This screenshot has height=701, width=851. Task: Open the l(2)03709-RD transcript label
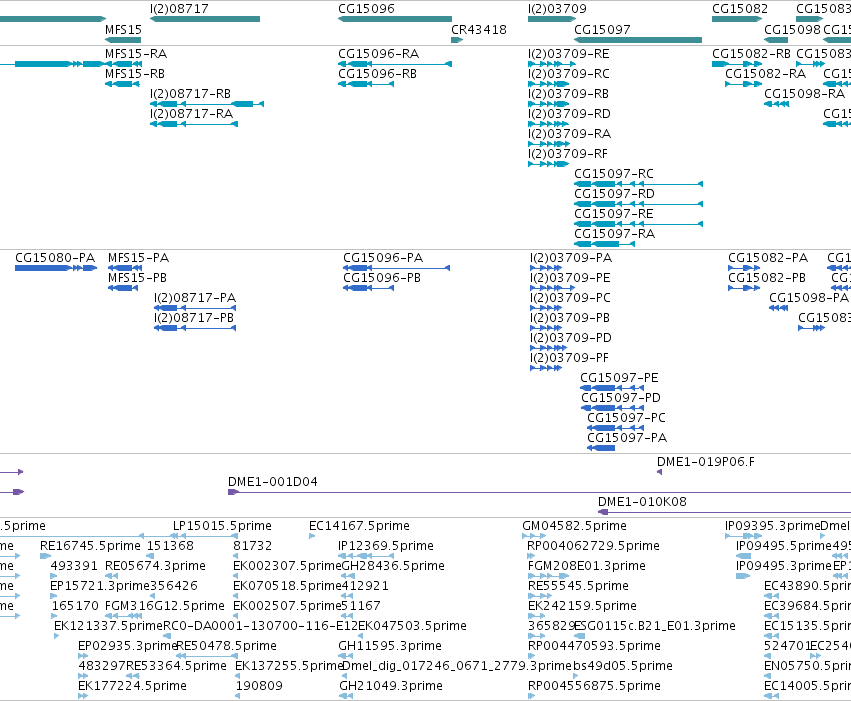coord(569,114)
